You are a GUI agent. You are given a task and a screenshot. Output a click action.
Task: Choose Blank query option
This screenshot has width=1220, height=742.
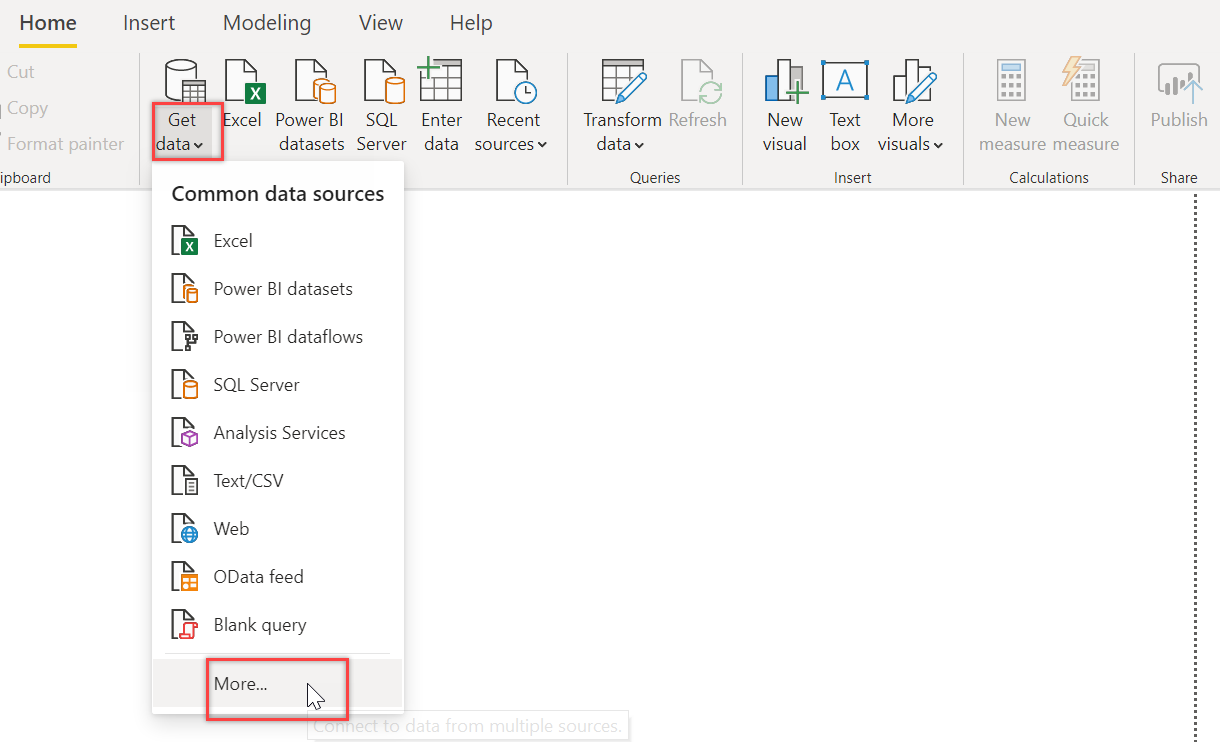278,625
